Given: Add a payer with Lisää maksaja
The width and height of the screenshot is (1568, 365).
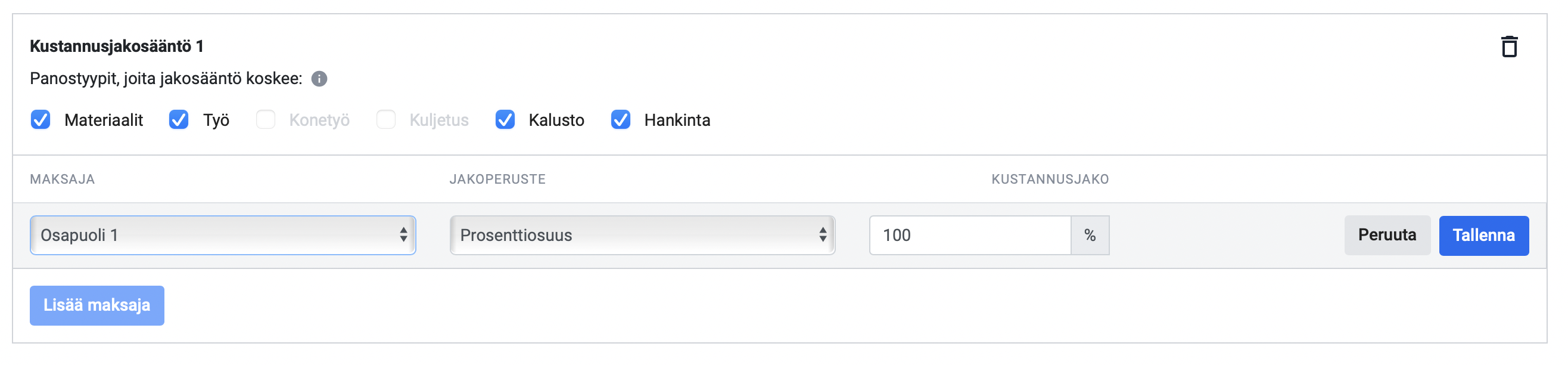Looking at the screenshot, I should [97, 305].
